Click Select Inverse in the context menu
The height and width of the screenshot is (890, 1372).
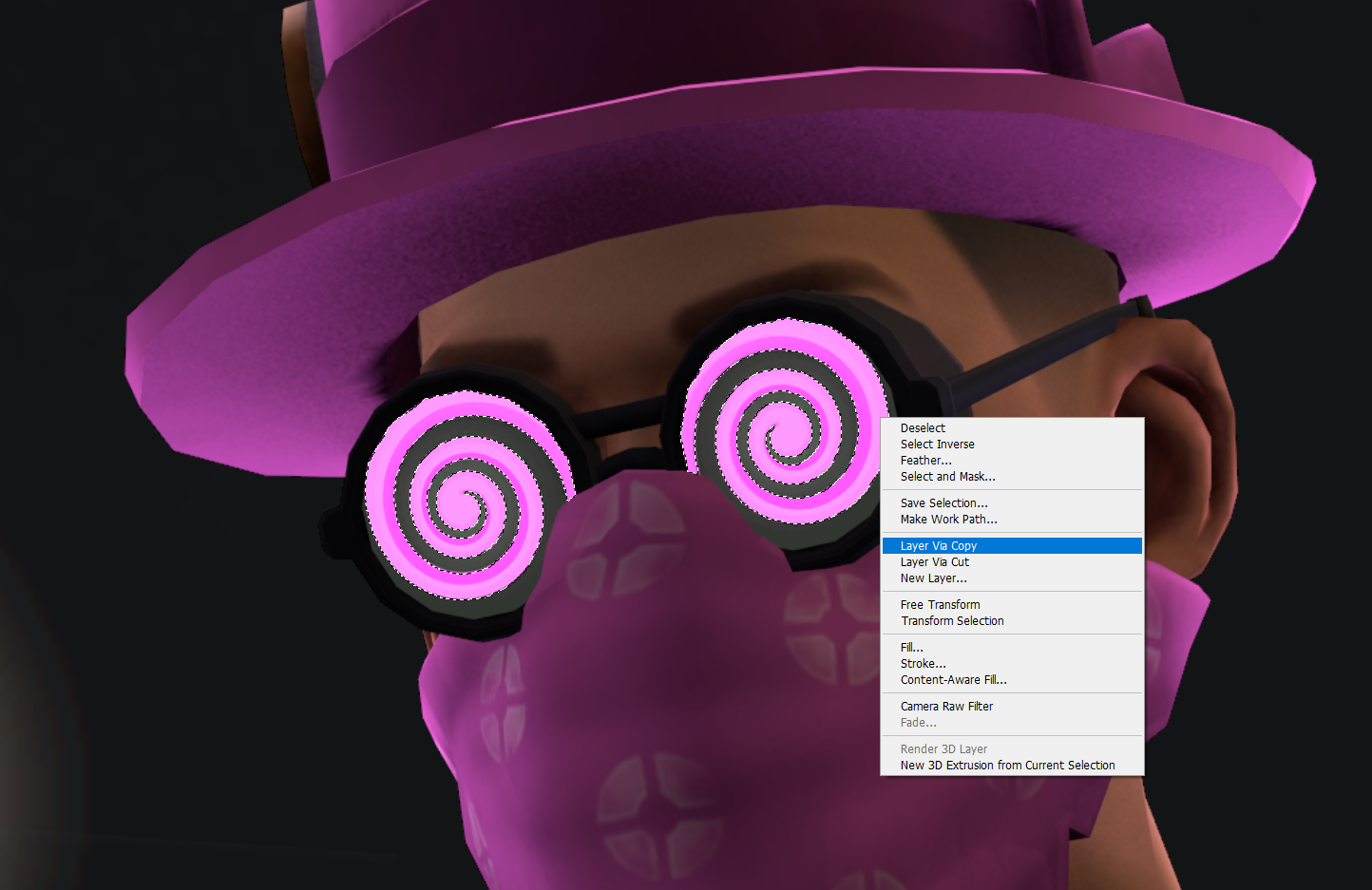[1012, 445]
